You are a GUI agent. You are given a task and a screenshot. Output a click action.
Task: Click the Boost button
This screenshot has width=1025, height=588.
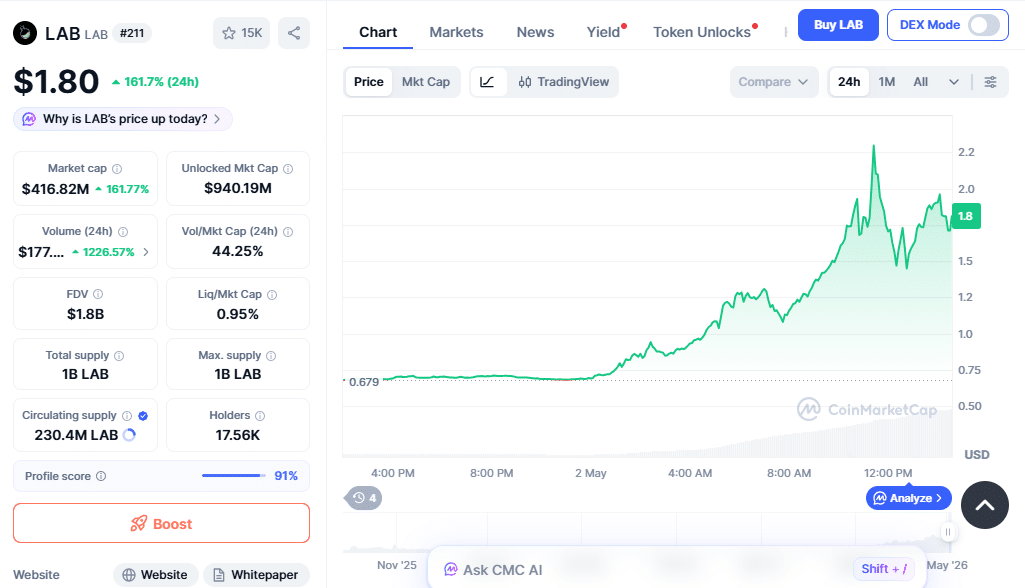coord(161,523)
